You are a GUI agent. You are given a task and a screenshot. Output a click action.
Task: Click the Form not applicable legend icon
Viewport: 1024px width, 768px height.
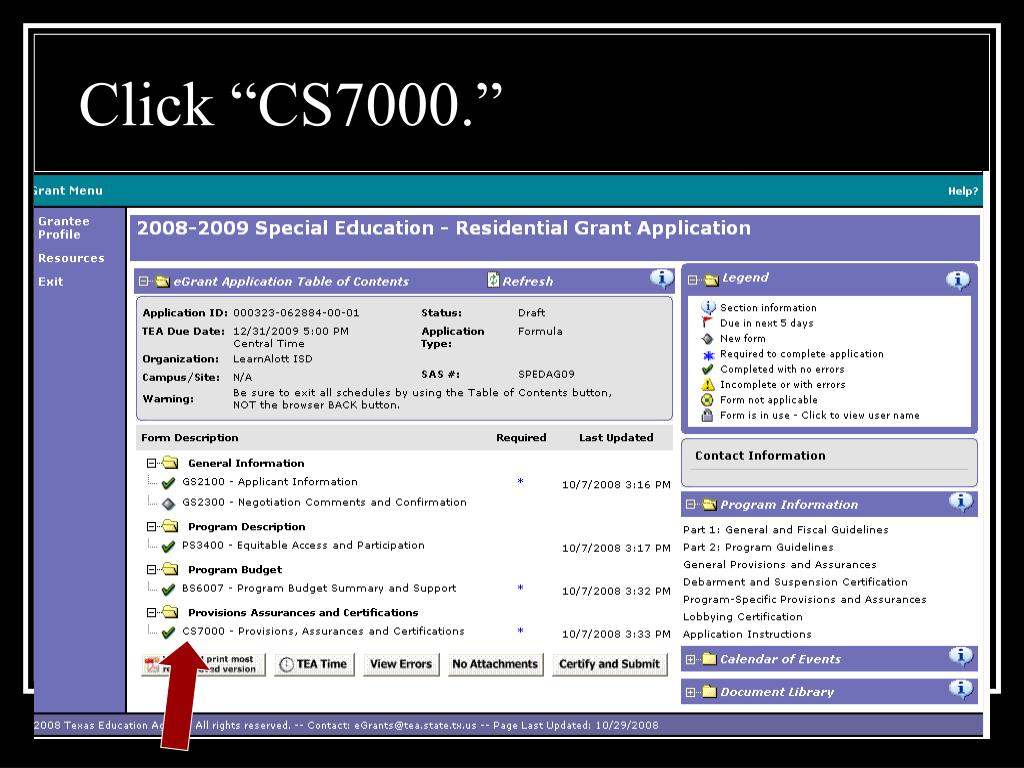[707, 400]
